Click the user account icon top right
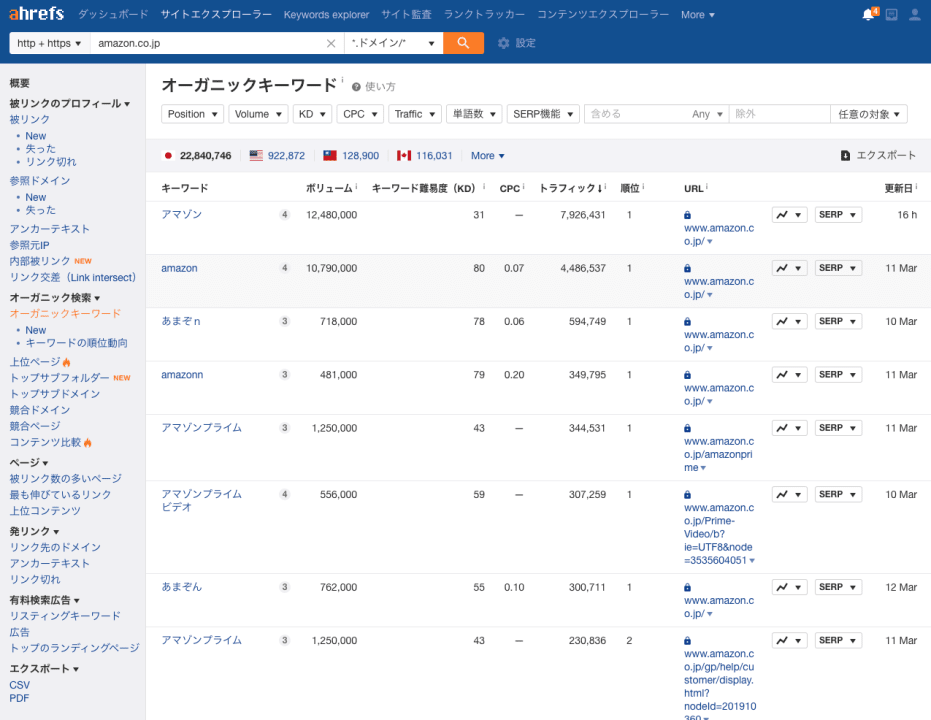931x720 pixels. pyautogui.click(x=914, y=14)
